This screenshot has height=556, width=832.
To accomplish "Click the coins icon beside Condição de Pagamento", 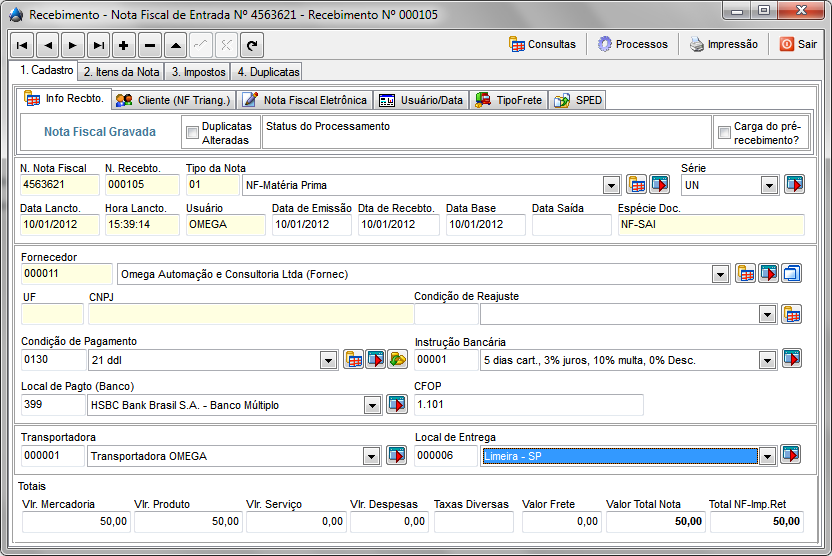I will tap(397, 359).
